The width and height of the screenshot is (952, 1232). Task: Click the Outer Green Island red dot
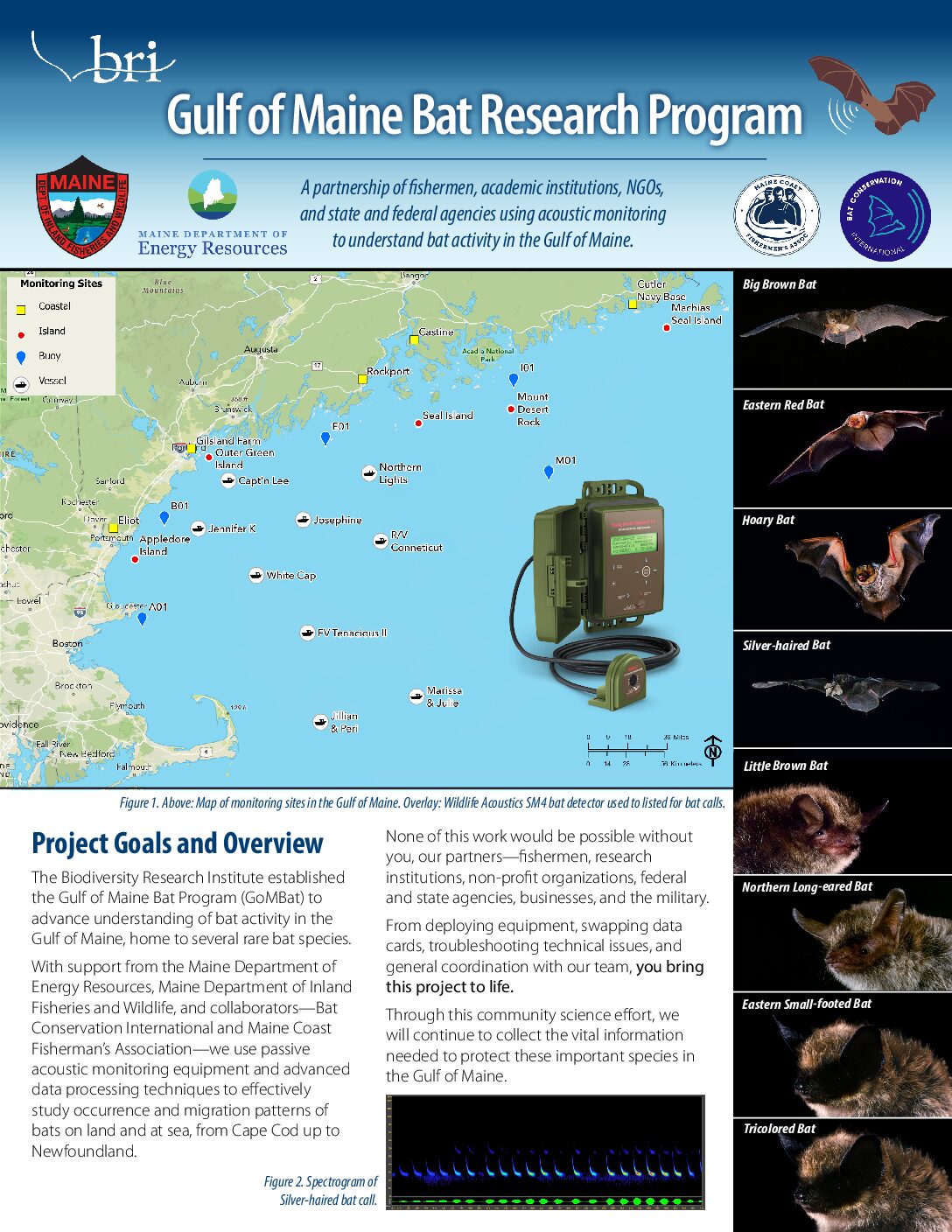[208, 457]
